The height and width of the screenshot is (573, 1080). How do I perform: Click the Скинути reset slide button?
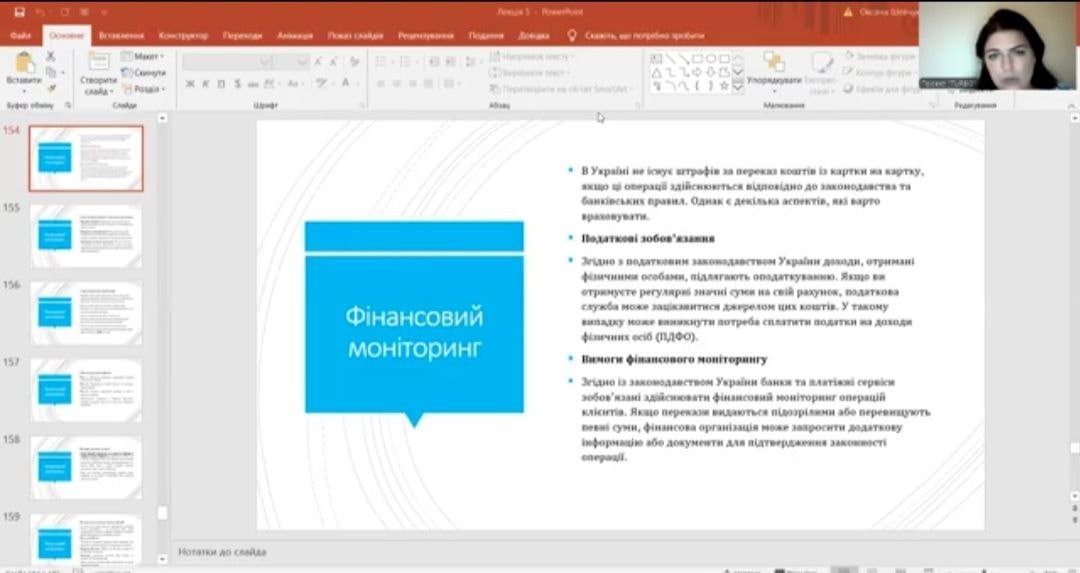pos(144,72)
